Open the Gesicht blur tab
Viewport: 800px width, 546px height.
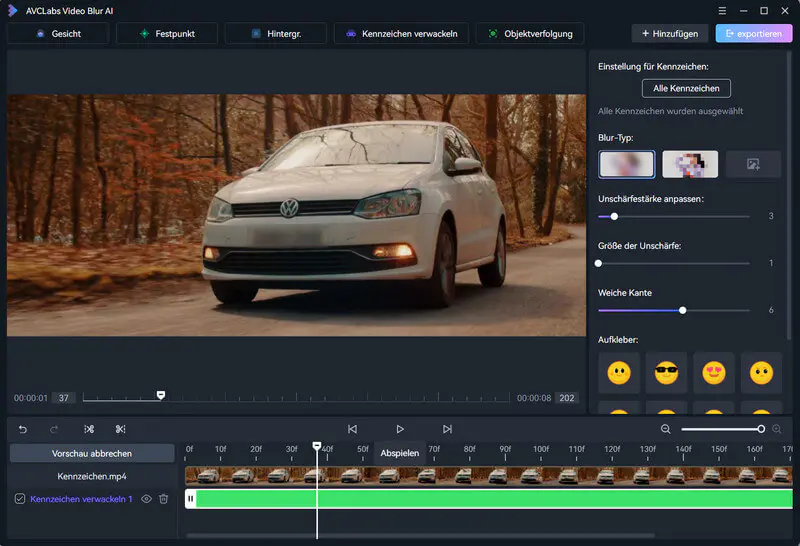(x=58, y=34)
